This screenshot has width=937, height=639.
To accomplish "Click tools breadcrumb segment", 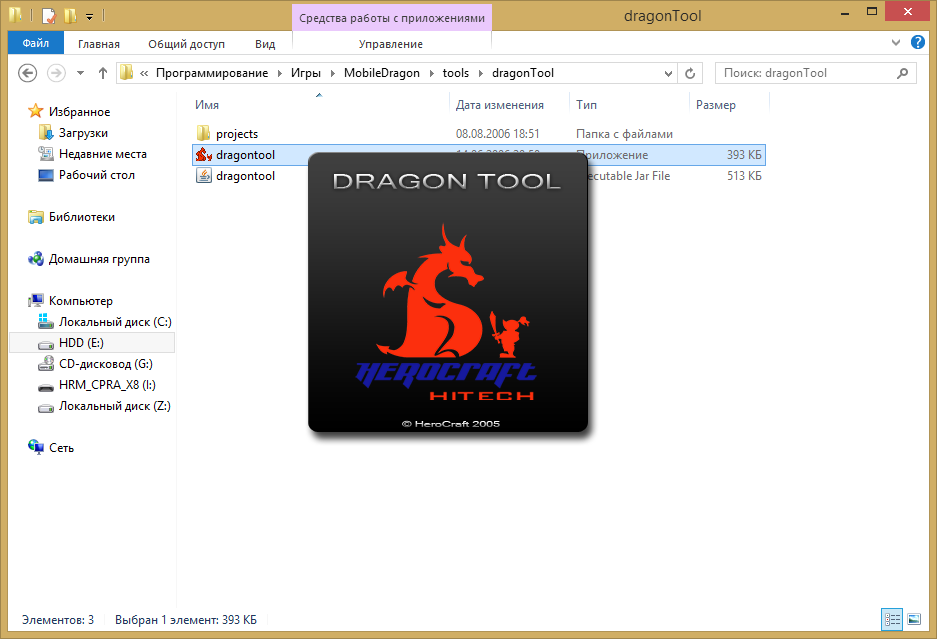I will coord(455,73).
